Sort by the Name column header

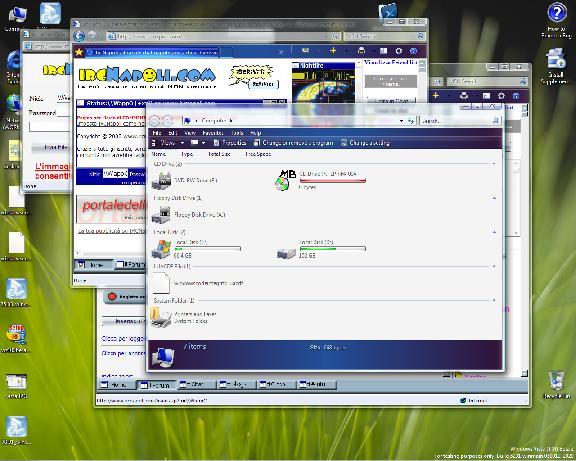[158, 154]
